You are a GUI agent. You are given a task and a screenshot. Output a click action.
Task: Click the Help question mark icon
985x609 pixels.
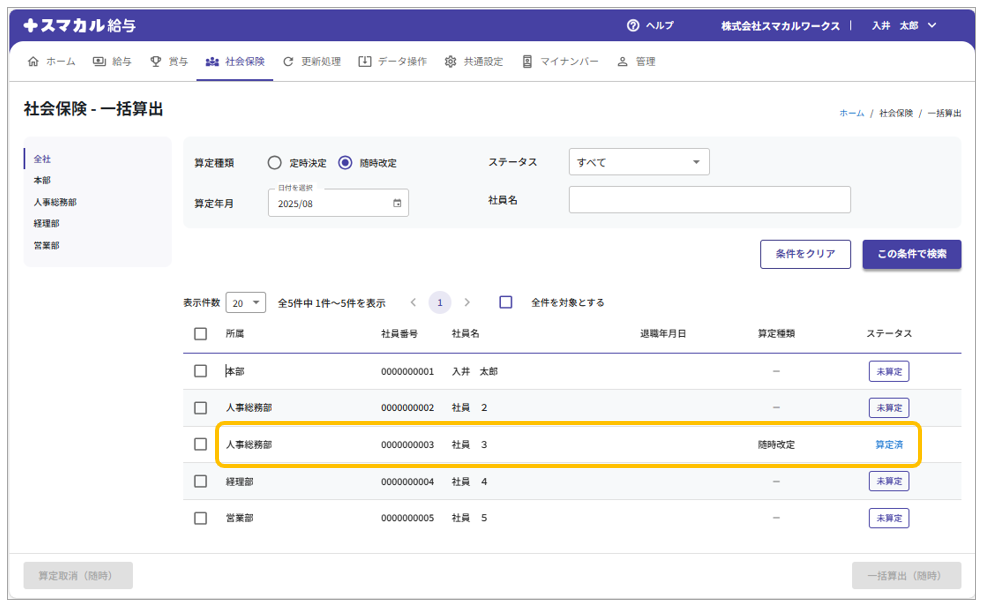pos(632,26)
